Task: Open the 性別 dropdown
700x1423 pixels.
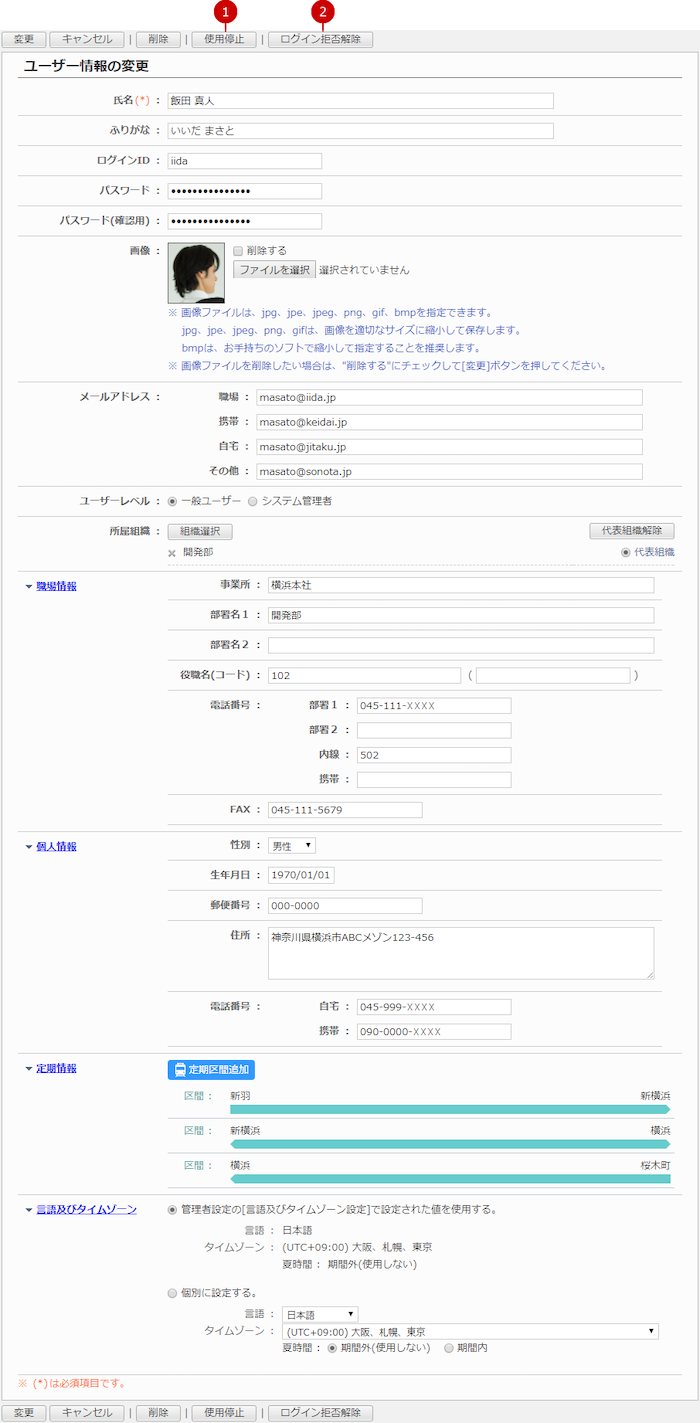Action: (x=292, y=846)
